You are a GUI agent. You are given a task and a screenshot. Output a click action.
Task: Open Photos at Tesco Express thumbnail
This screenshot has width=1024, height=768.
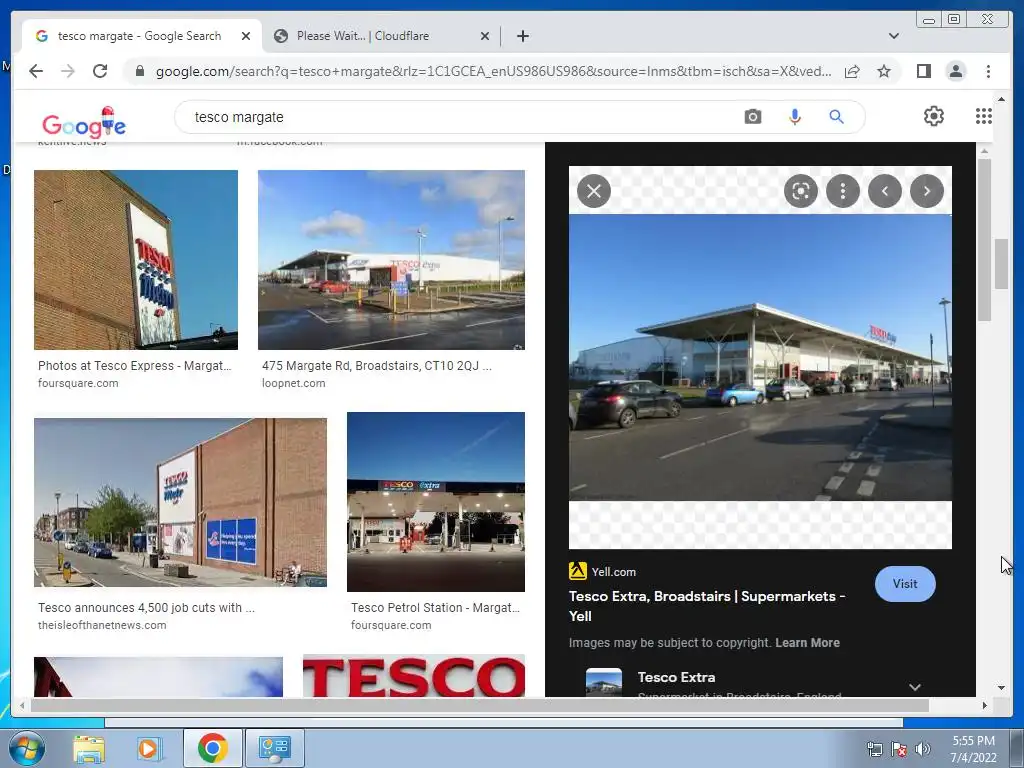(136, 260)
